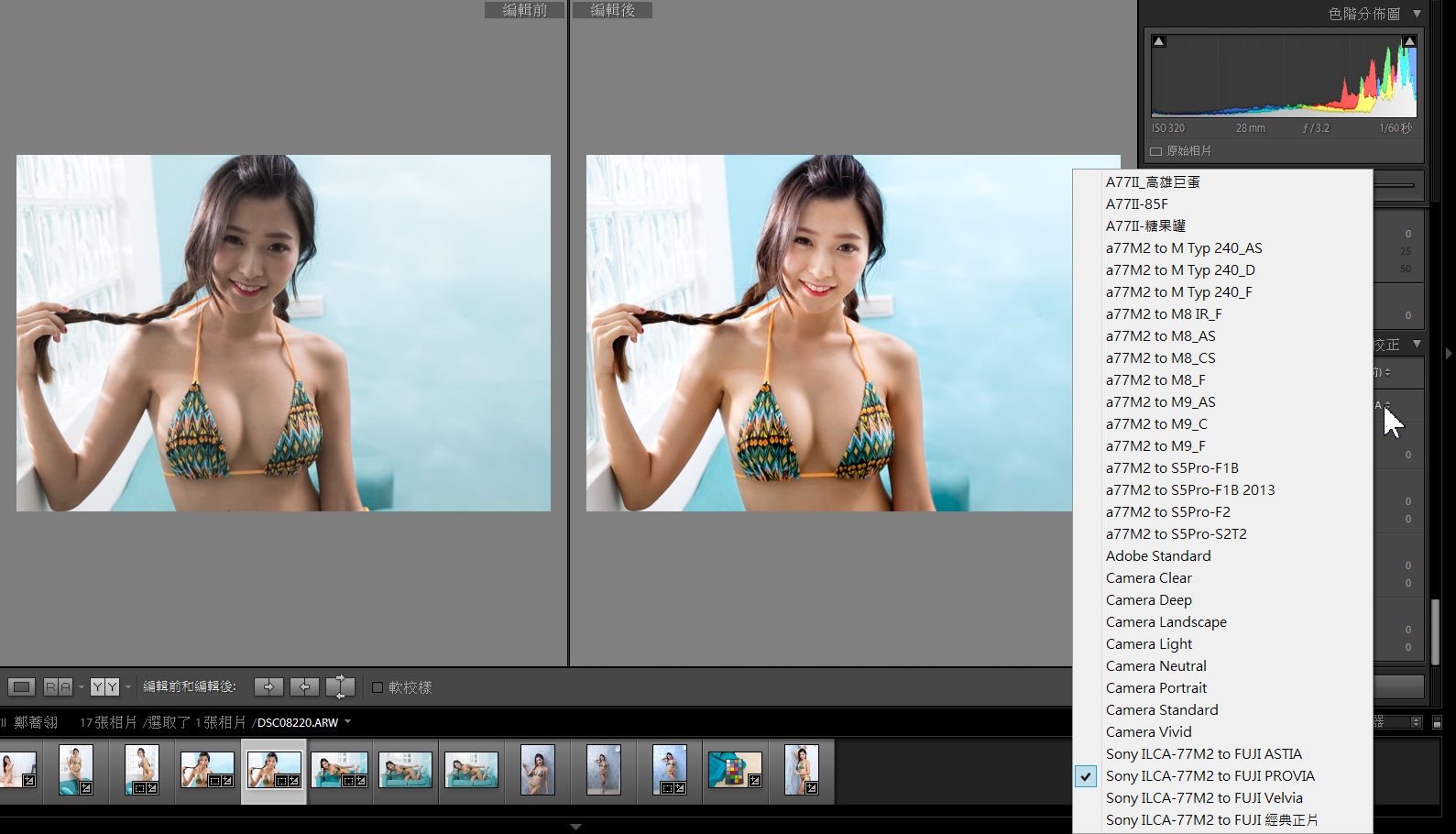The height and width of the screenshot is (834, 1456).
Task: Enable the 軟校樣 soft proofing checkbox
Action: (378, 687)
